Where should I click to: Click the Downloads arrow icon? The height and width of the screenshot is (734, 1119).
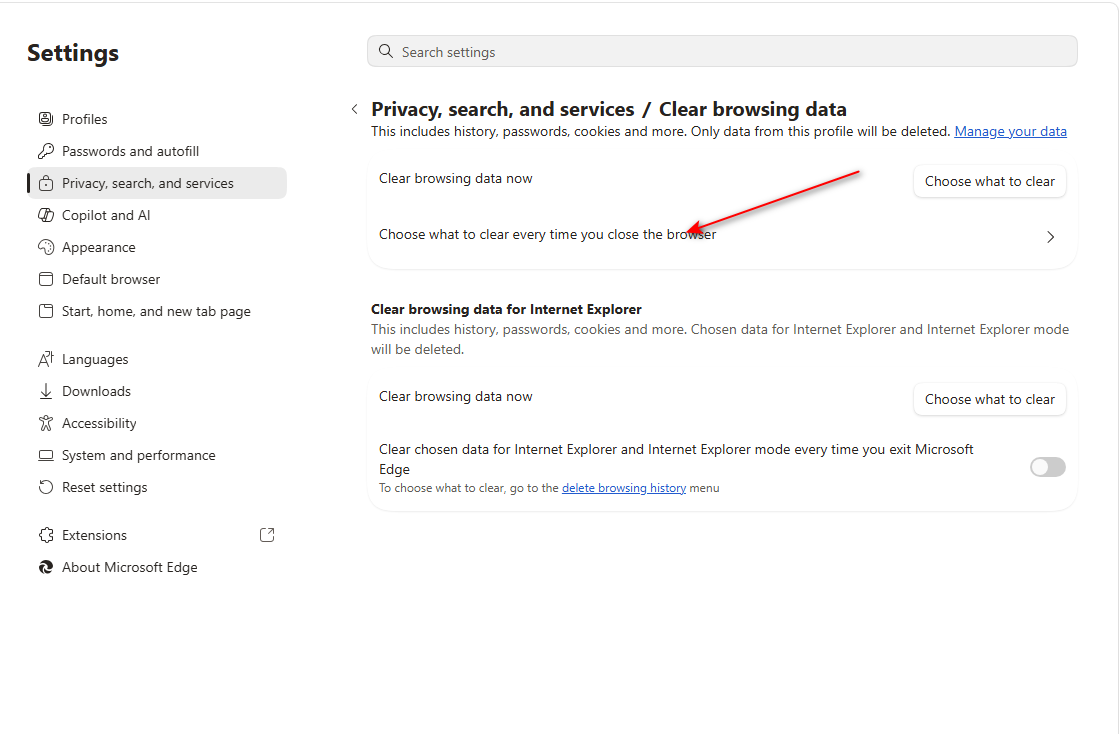point(46,392)
